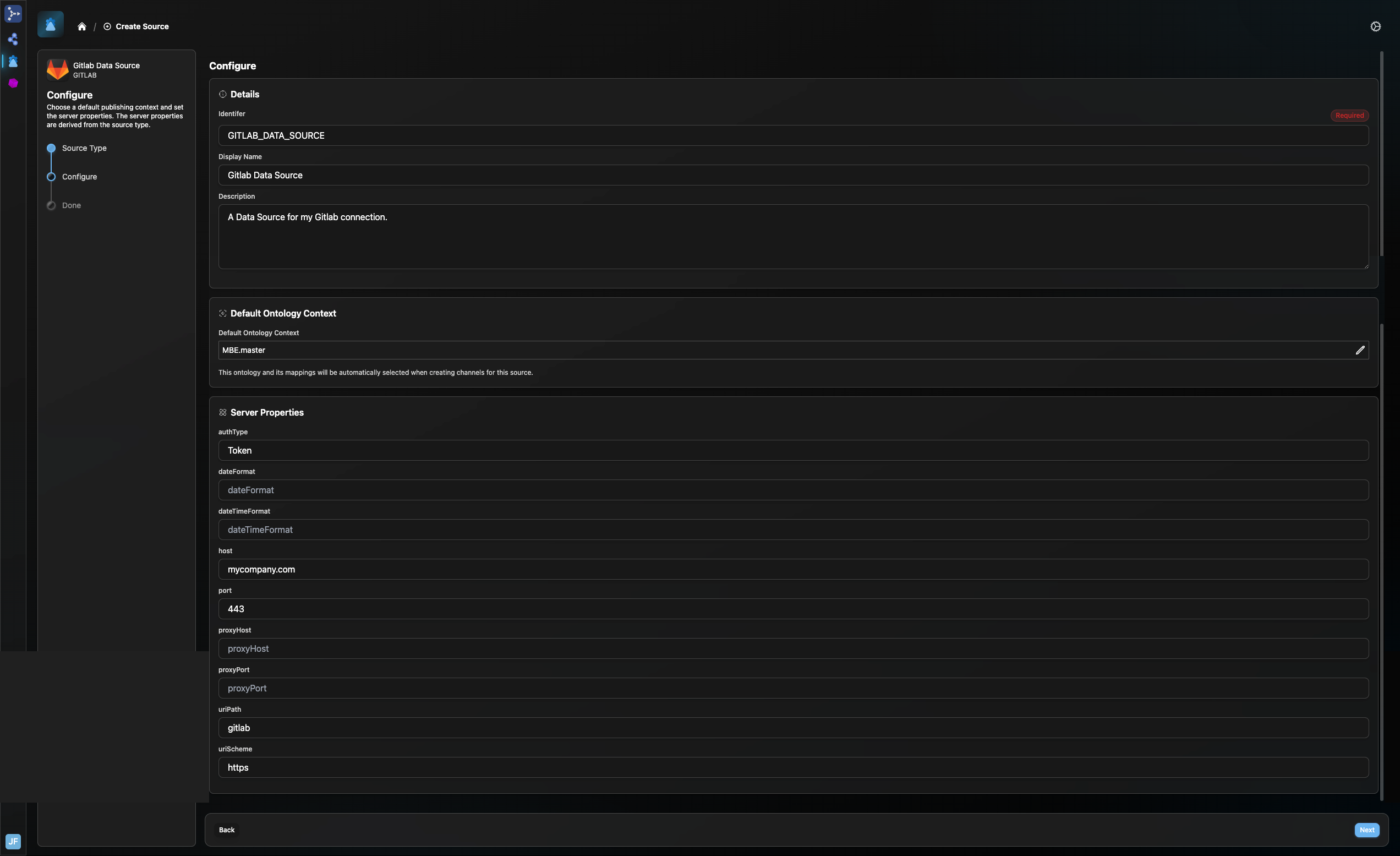
Task: Select the Source Type step
Action: pyautogui.click(x=84, y=148)
